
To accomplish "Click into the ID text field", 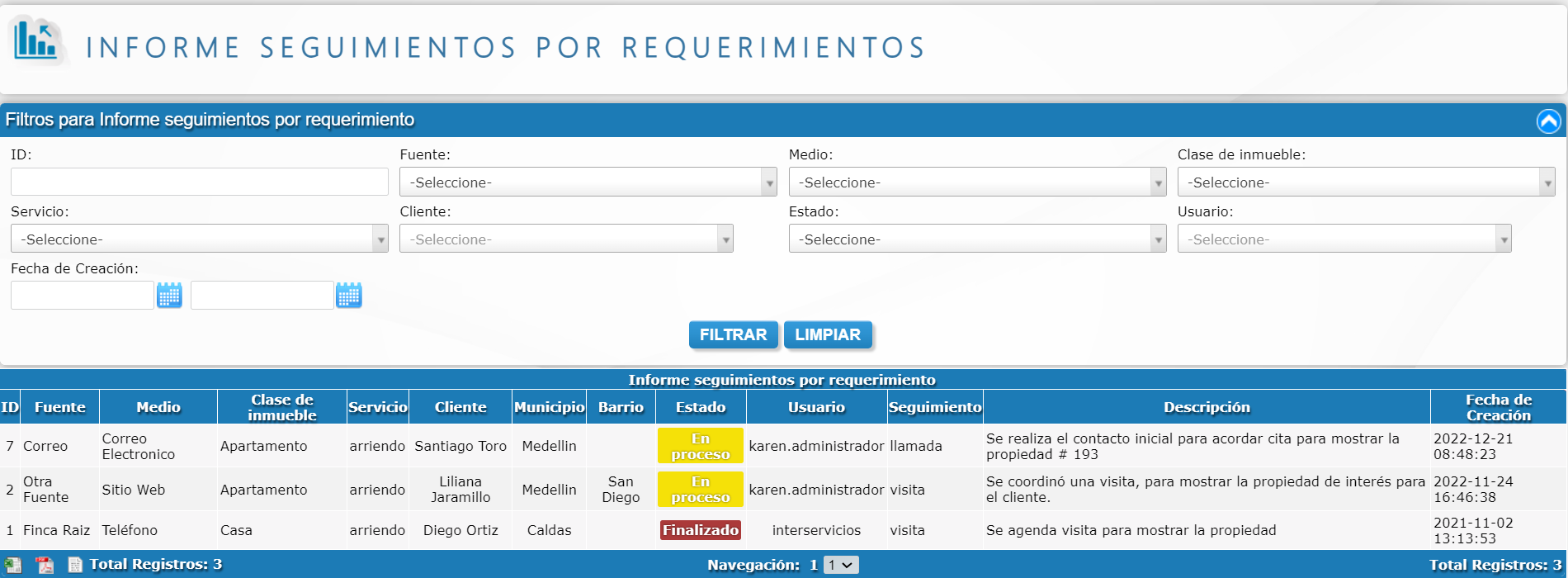I will [x=199, y=182].
